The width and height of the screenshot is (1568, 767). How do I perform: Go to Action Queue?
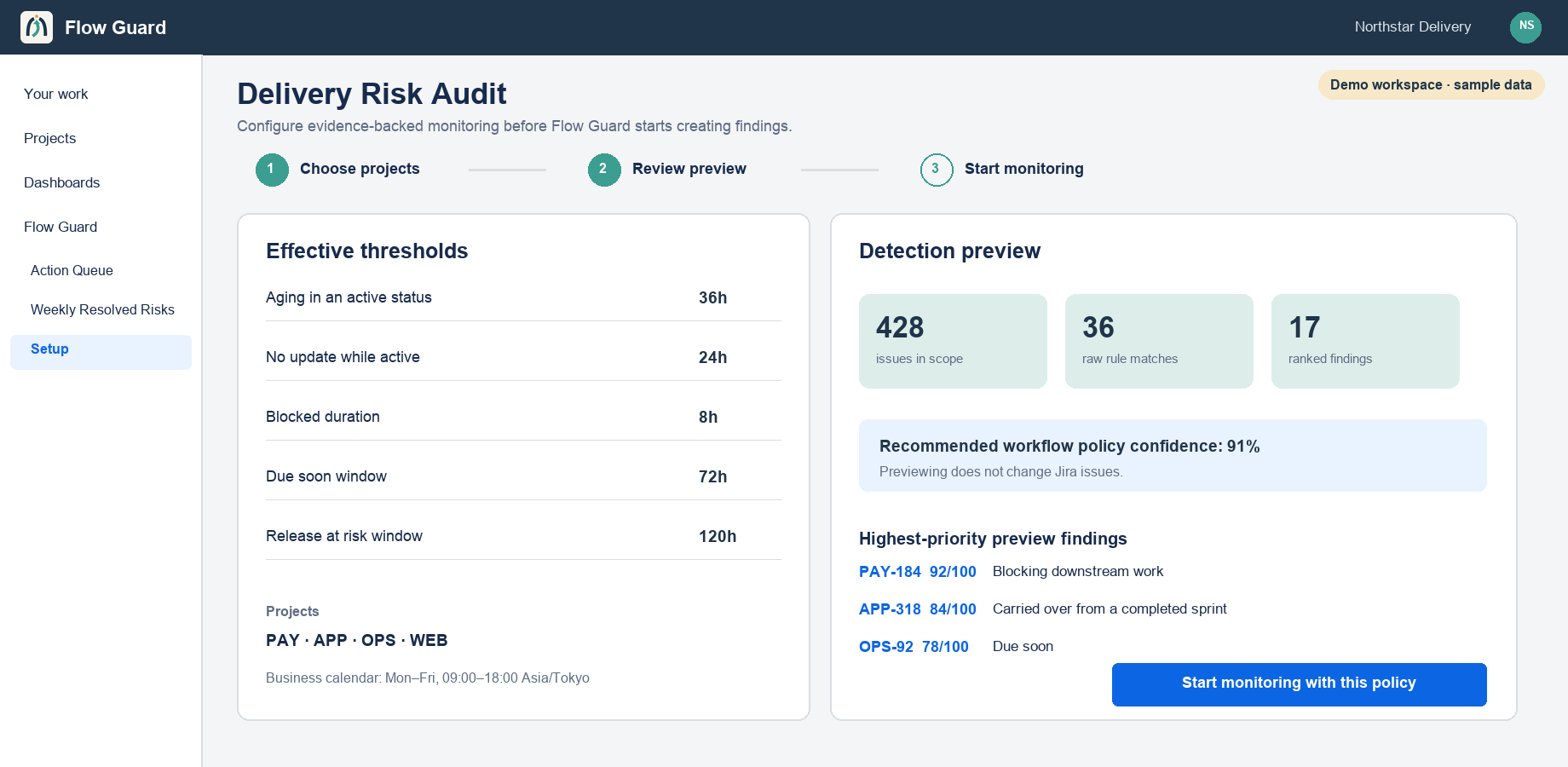72,270
